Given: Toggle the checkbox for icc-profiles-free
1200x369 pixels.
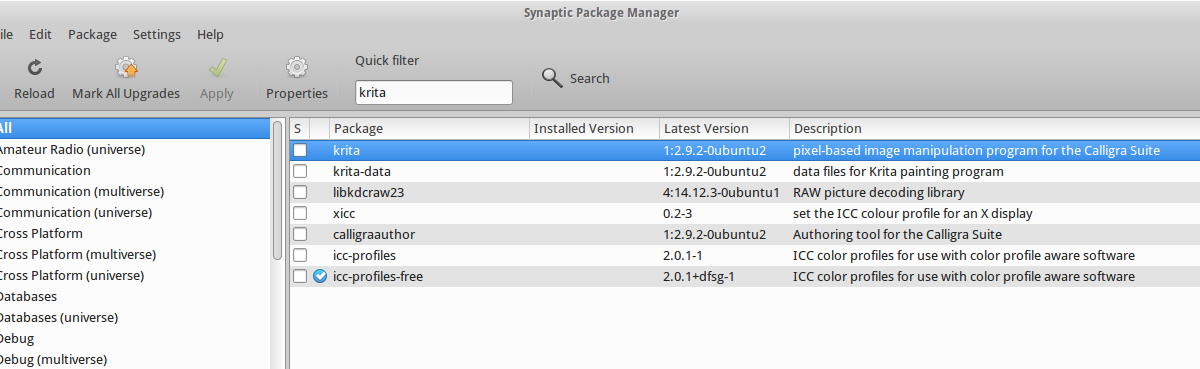Looking at the screenshot, I should (300, 276).
